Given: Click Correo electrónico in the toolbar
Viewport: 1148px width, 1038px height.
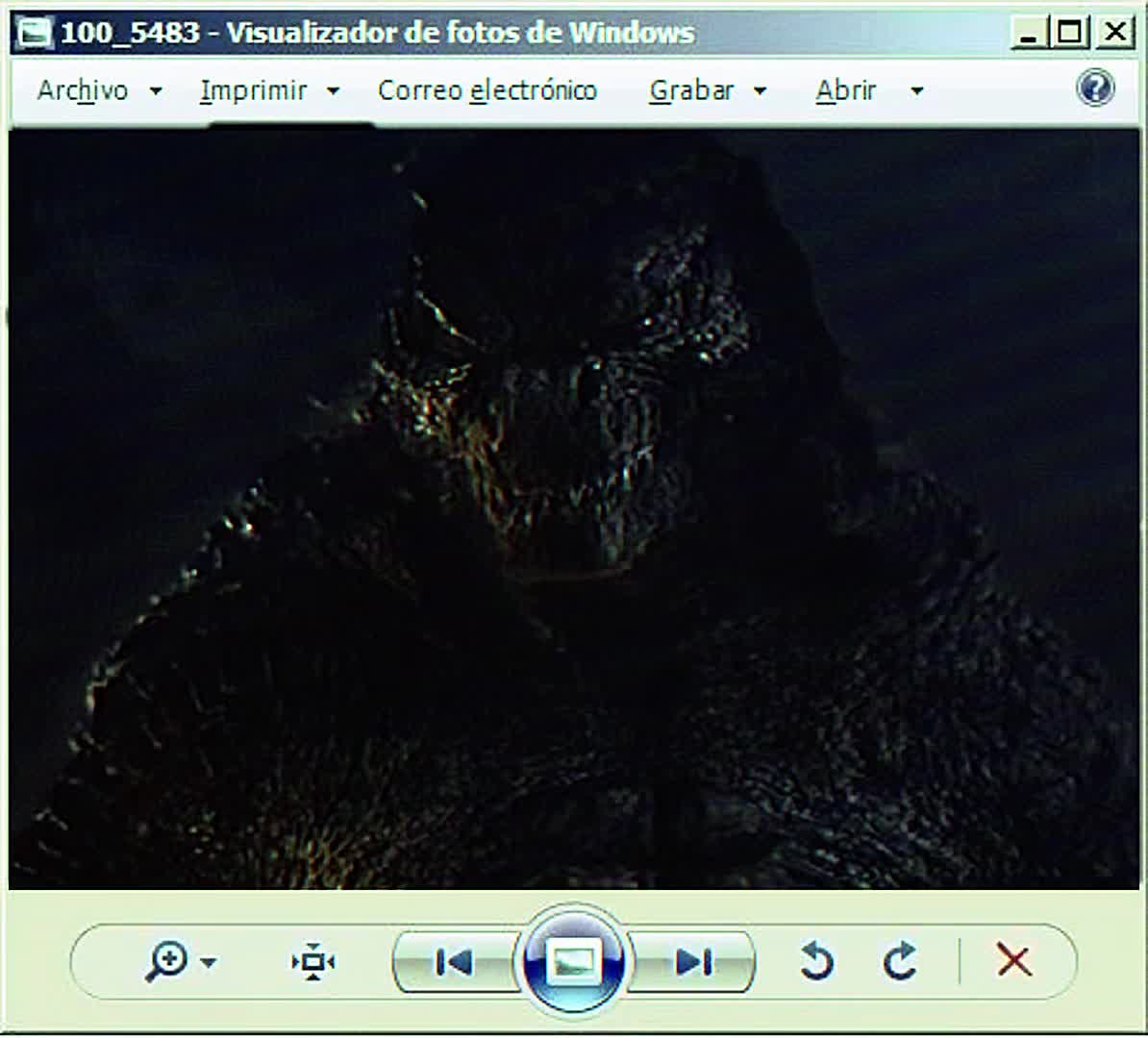Looking at the screenshot, I should (x=487, y=90).
